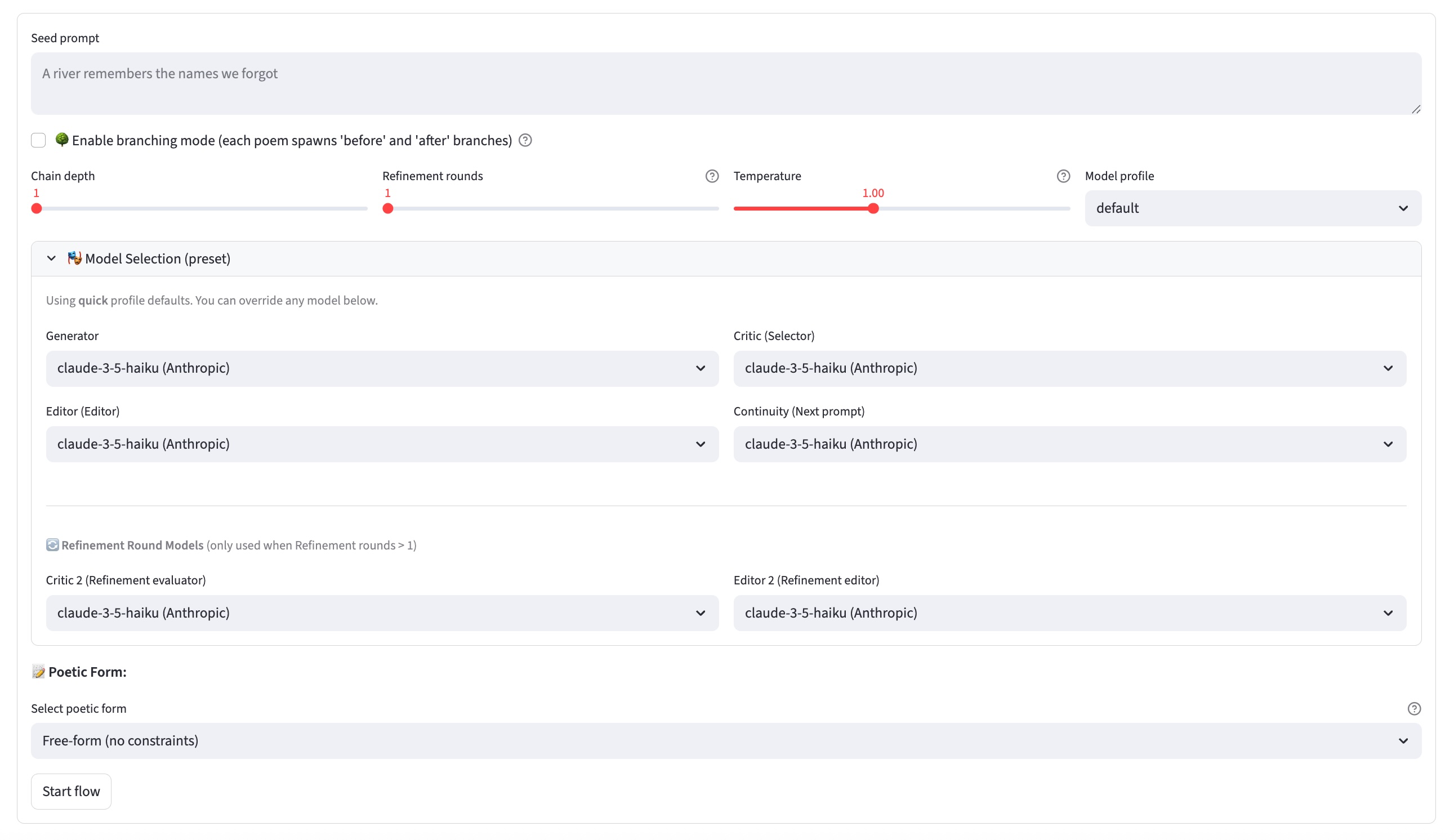Click into the Seed prompt text area
Image resolution: width=1454 pixels, height=840 pixels.
tap(726, 84)
